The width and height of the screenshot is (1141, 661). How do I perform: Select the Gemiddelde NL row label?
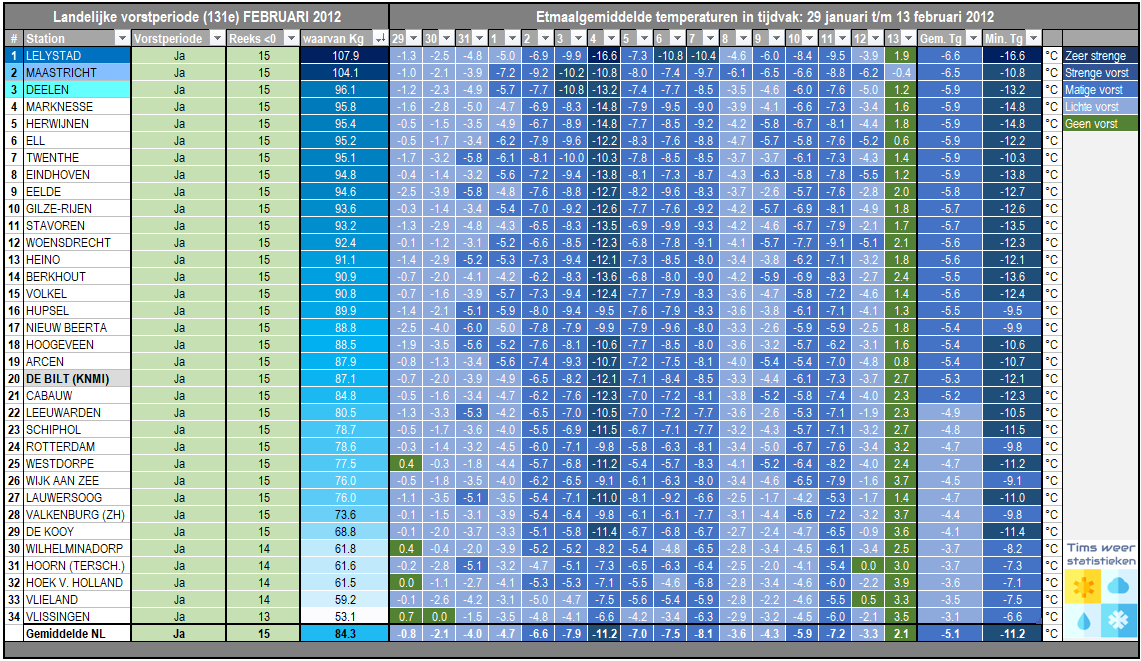pos(77,633)
